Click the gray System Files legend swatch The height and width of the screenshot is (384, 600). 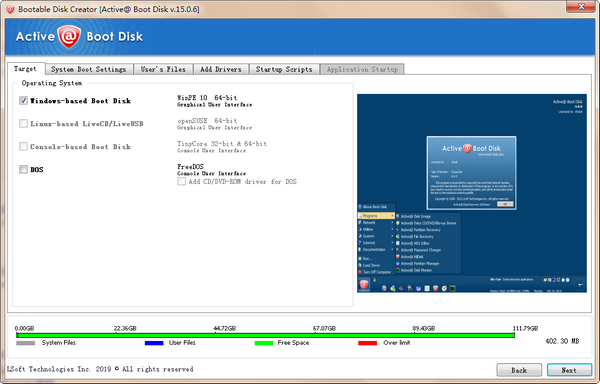[26, 343]
